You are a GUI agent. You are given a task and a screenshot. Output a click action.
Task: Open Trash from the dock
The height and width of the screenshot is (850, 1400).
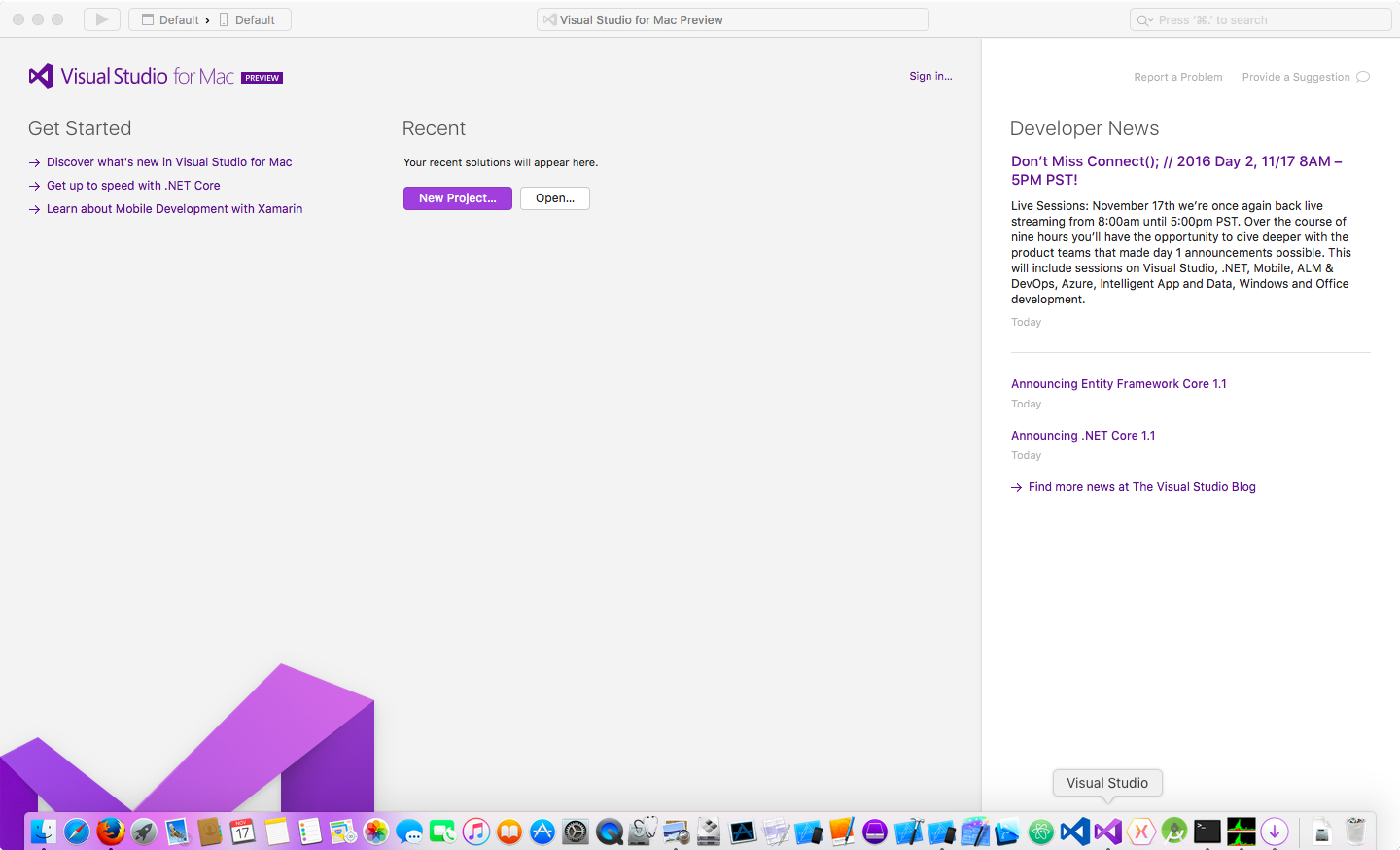[x=1355, y=832]
